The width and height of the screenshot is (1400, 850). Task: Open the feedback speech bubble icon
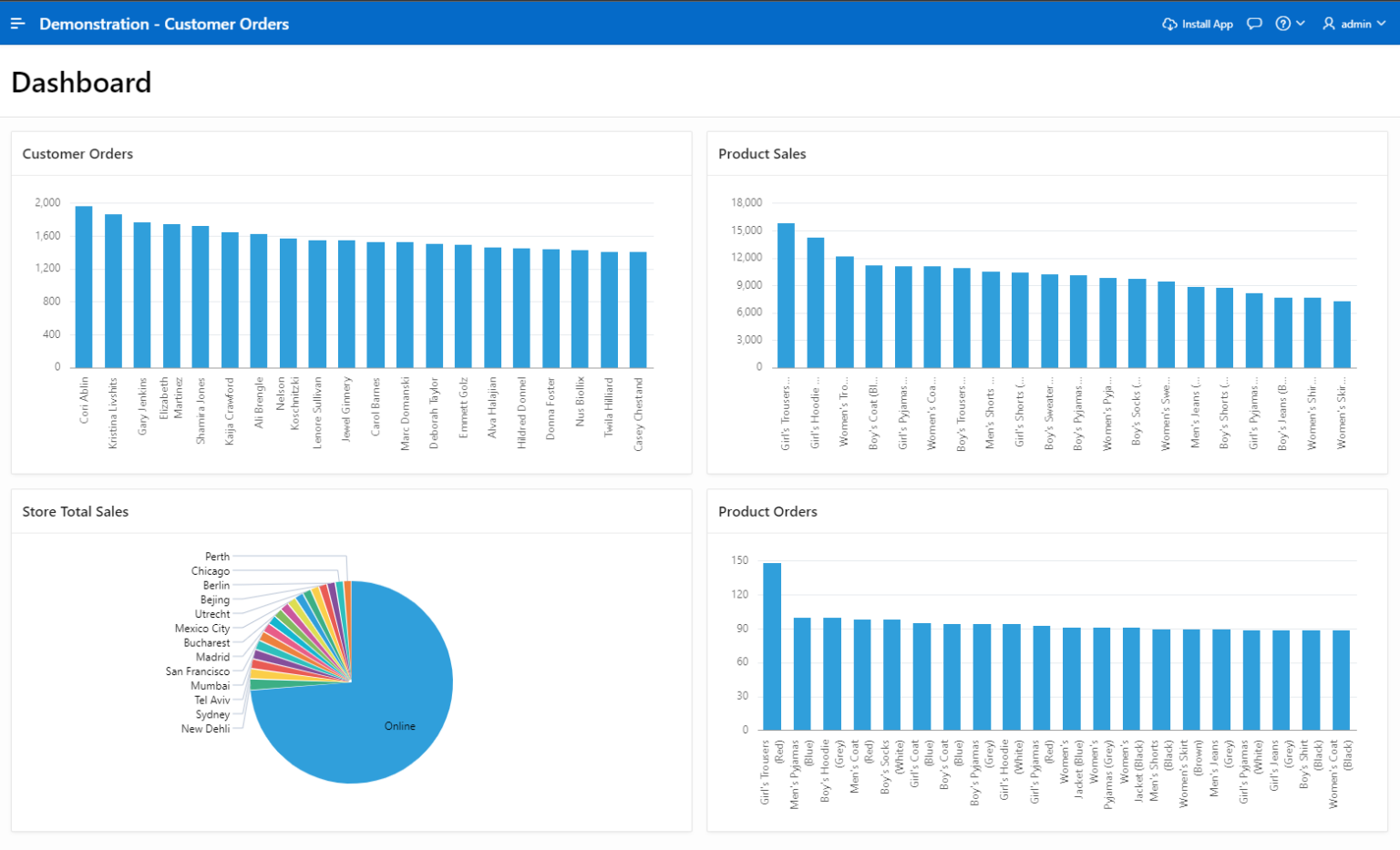(1254, 24)
